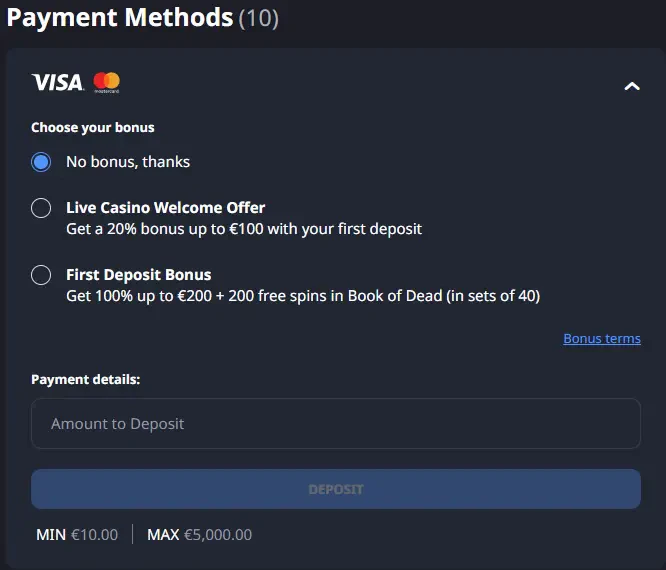Click the 200 free spins Book of Dead description
Viewport: 666px width, 570px height.
303,296
